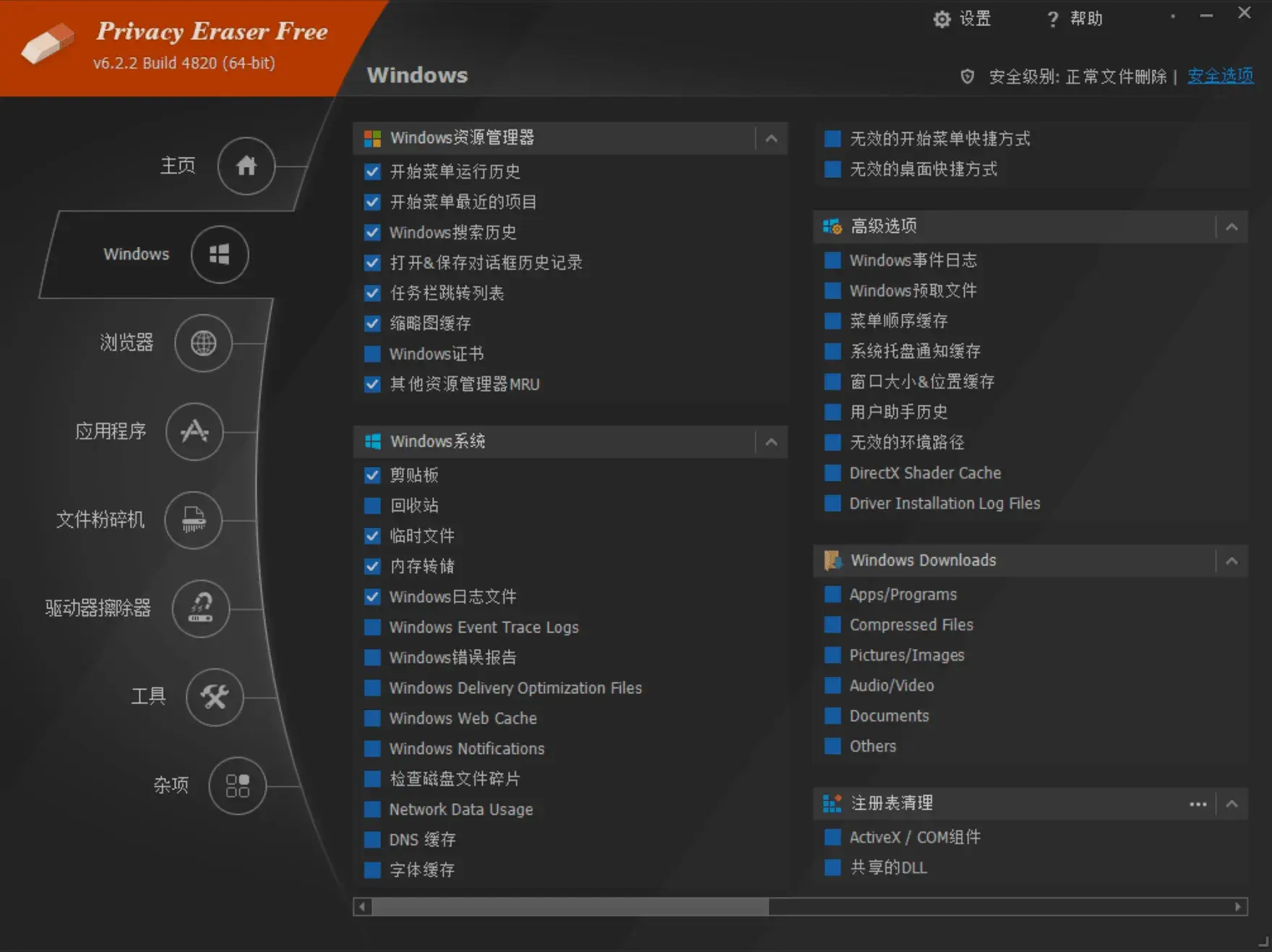
Task: Switch to the 主页 tab
Action: tap(177, 166)
